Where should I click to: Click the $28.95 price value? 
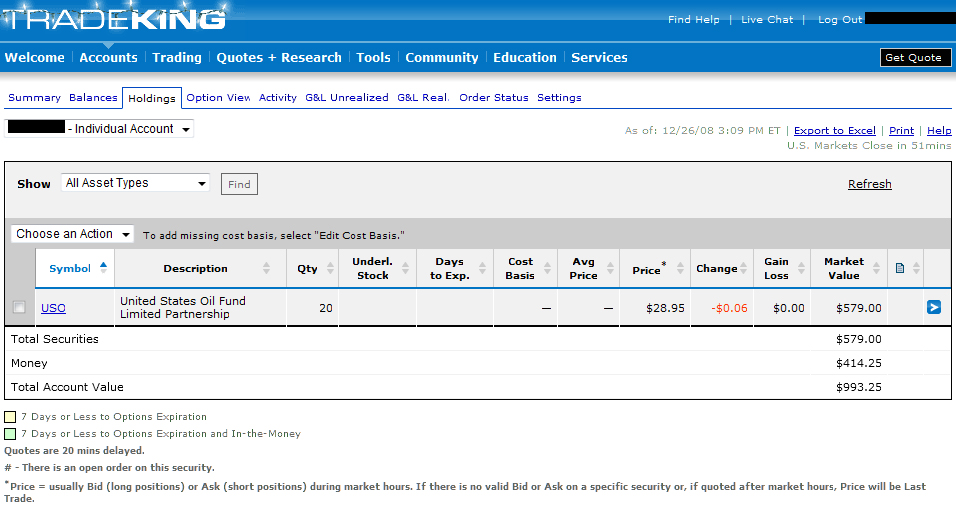[x=665, y=308]
